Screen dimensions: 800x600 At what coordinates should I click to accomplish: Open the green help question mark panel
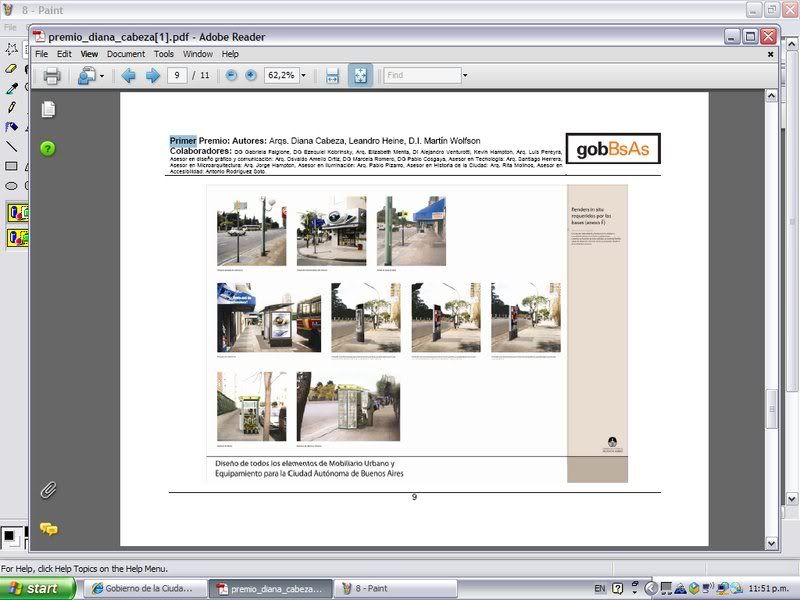click(48, 149)
